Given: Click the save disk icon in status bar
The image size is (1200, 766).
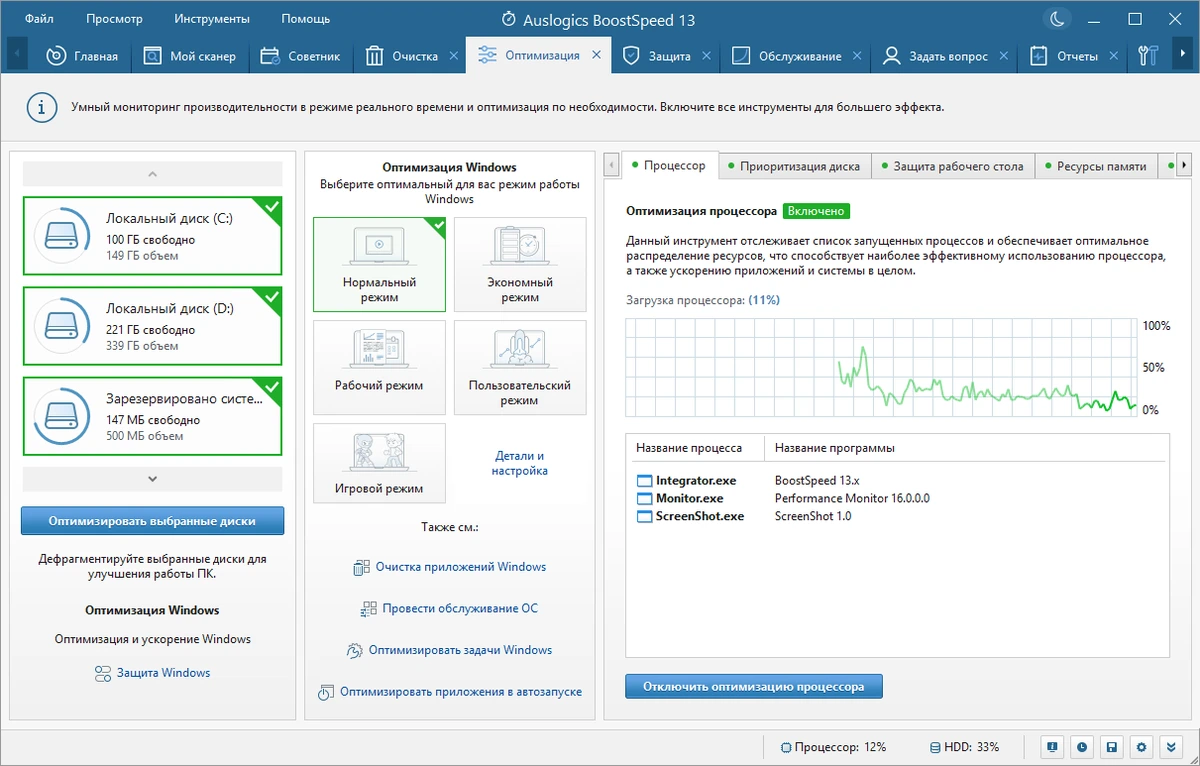Looking at the screenshot, I should 1112,747.
